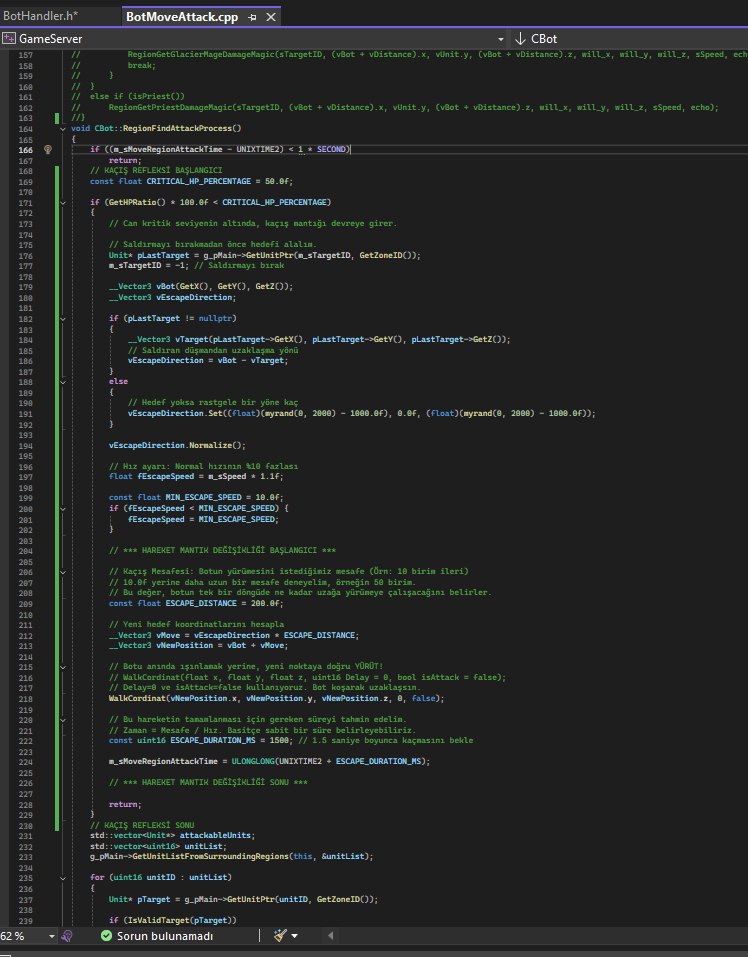Switch to the BotHandler.h tab
Screen dimensions: 748x957
tap(40, 16)
